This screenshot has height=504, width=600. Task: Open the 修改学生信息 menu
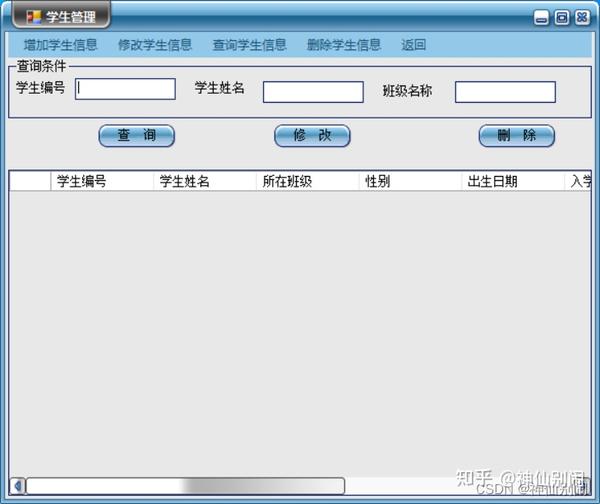(x=155, y=45)
